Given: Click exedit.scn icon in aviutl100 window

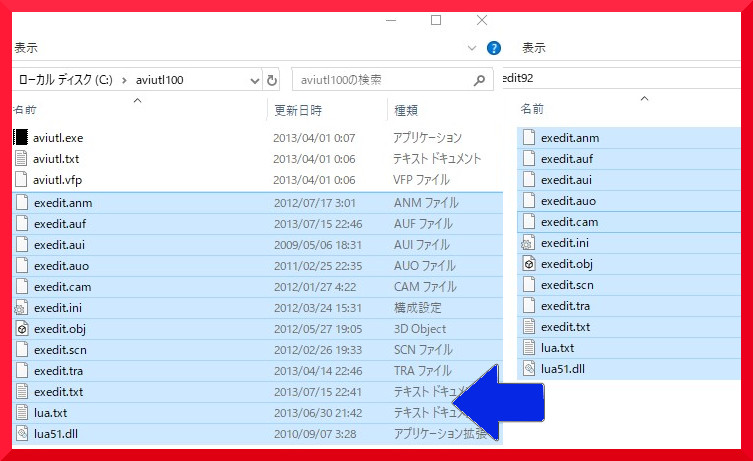Looking at the screenshot, I should (22, 350).
